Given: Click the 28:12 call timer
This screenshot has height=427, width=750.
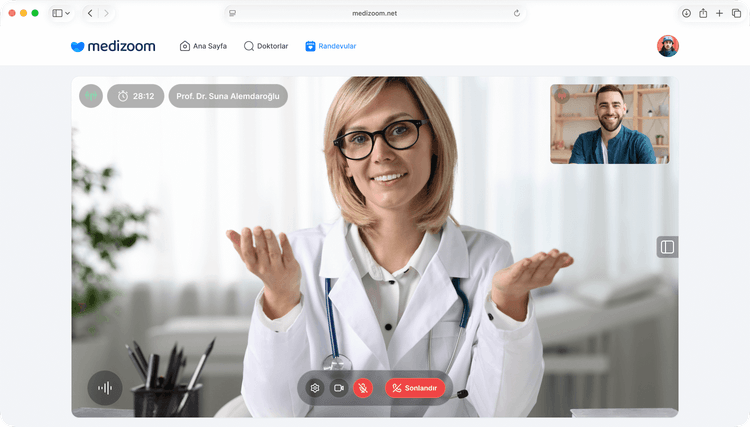Looking at the screenshot, I should pyautogui.click(x=136, y=96).
